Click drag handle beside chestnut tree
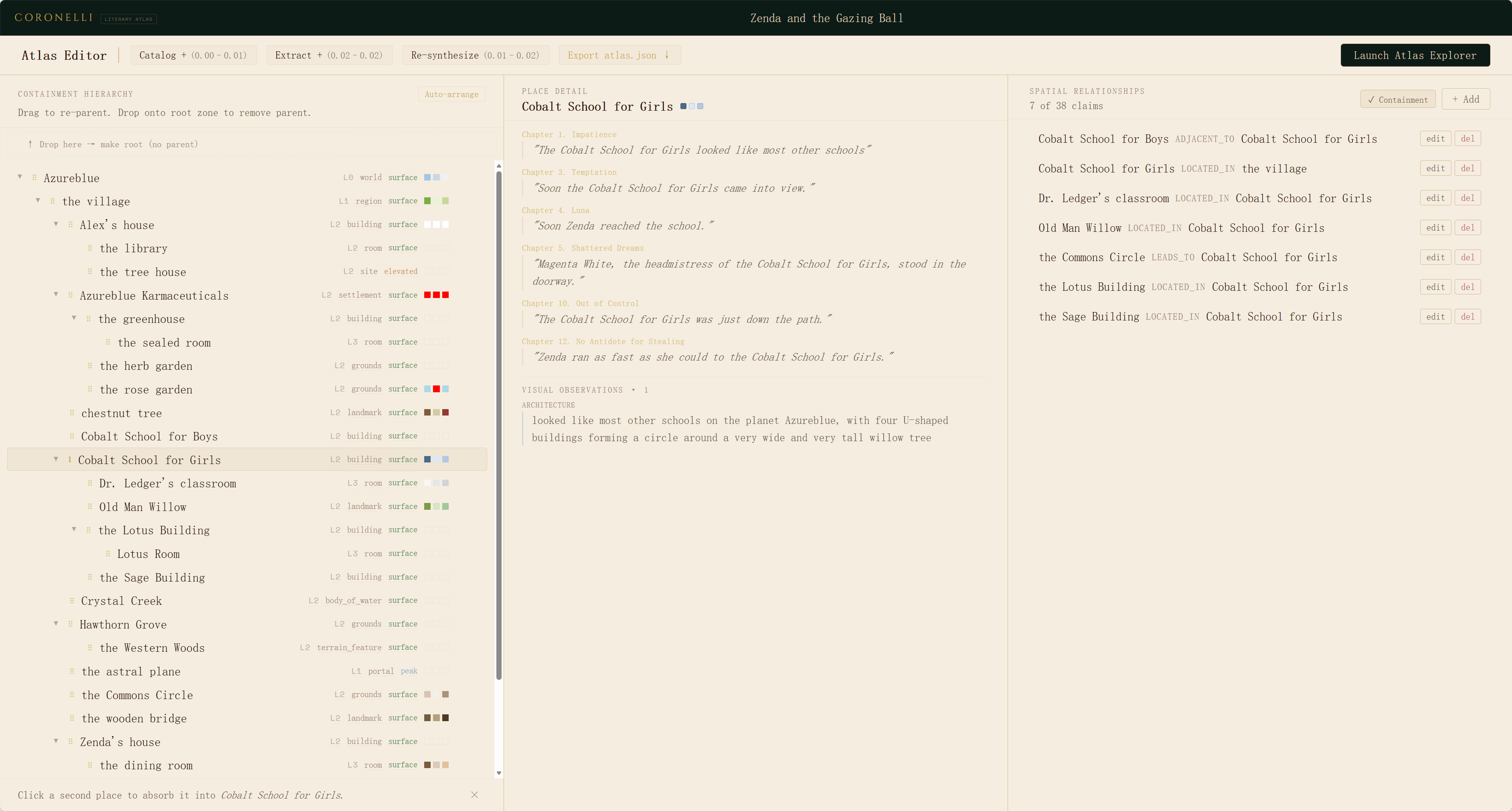1512x811 pixels. [72, 412]
